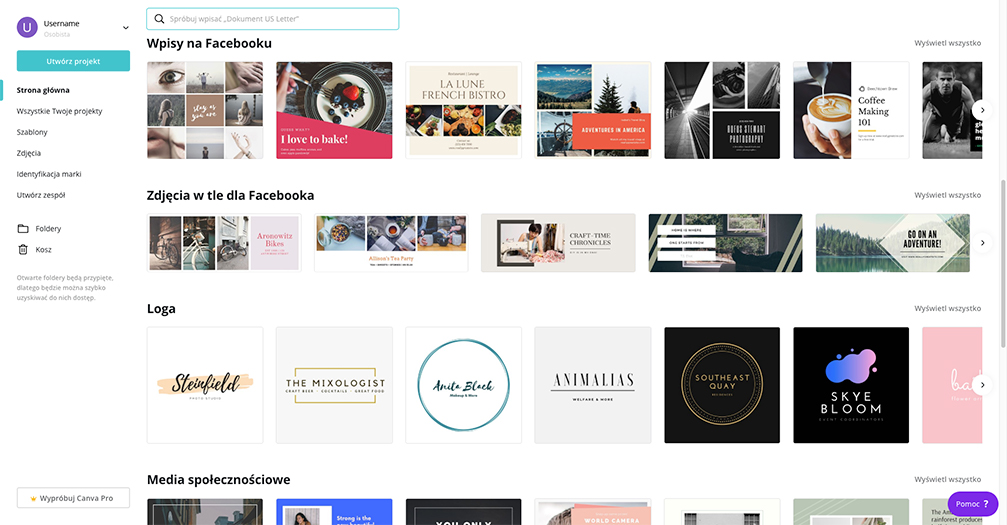Select Identyfikacja marki menu item
The image size is (1007, 525).
tap(49, 174)
